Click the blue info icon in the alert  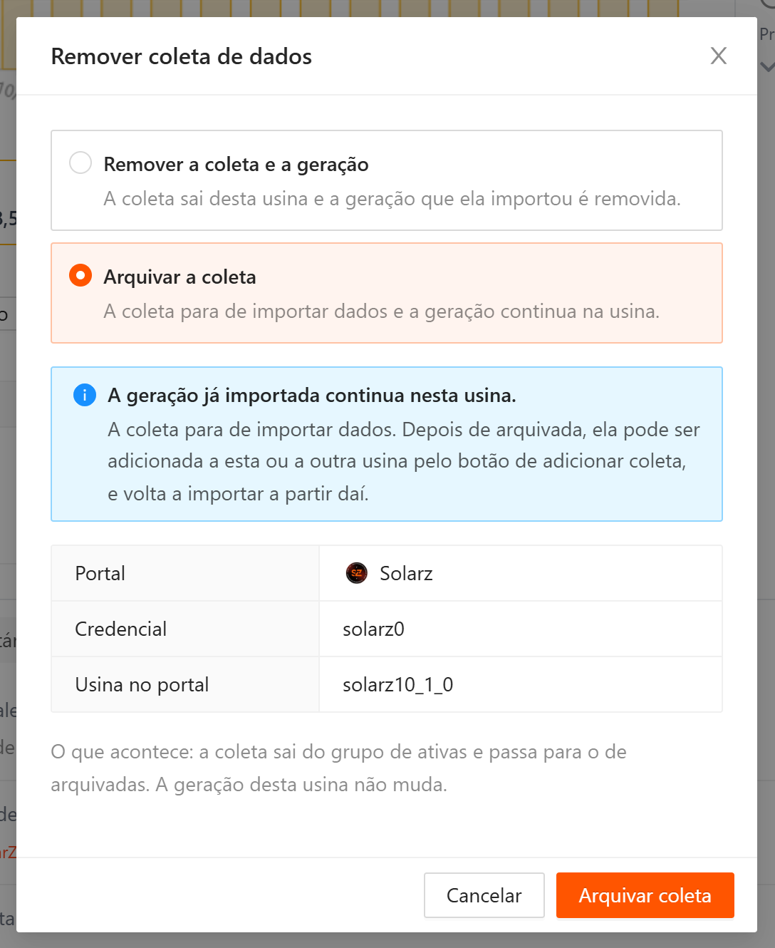(x=85, y=395)
